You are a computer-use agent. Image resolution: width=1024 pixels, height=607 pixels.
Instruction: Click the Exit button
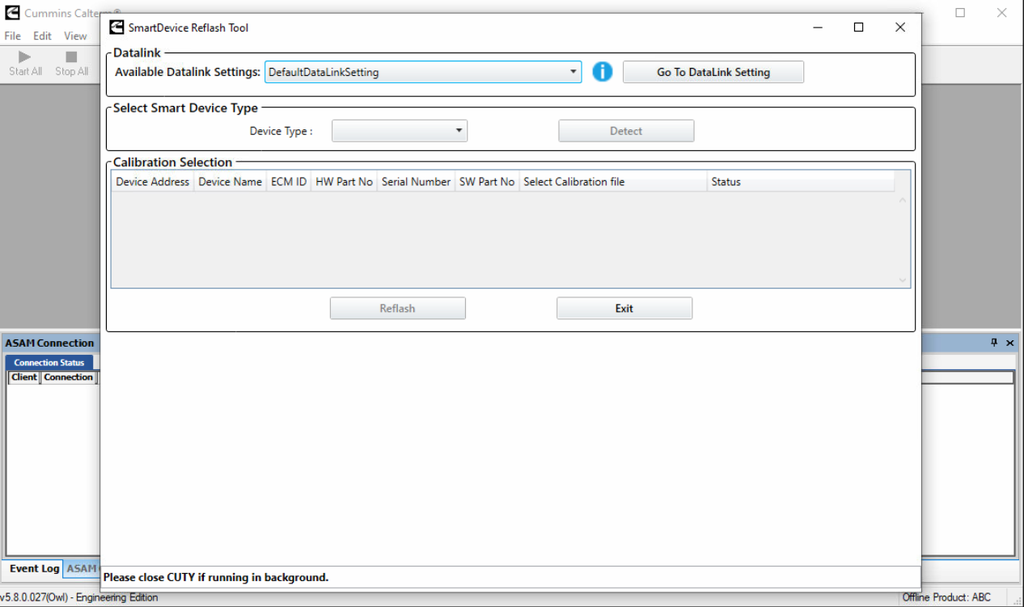[x=624, y=309]
